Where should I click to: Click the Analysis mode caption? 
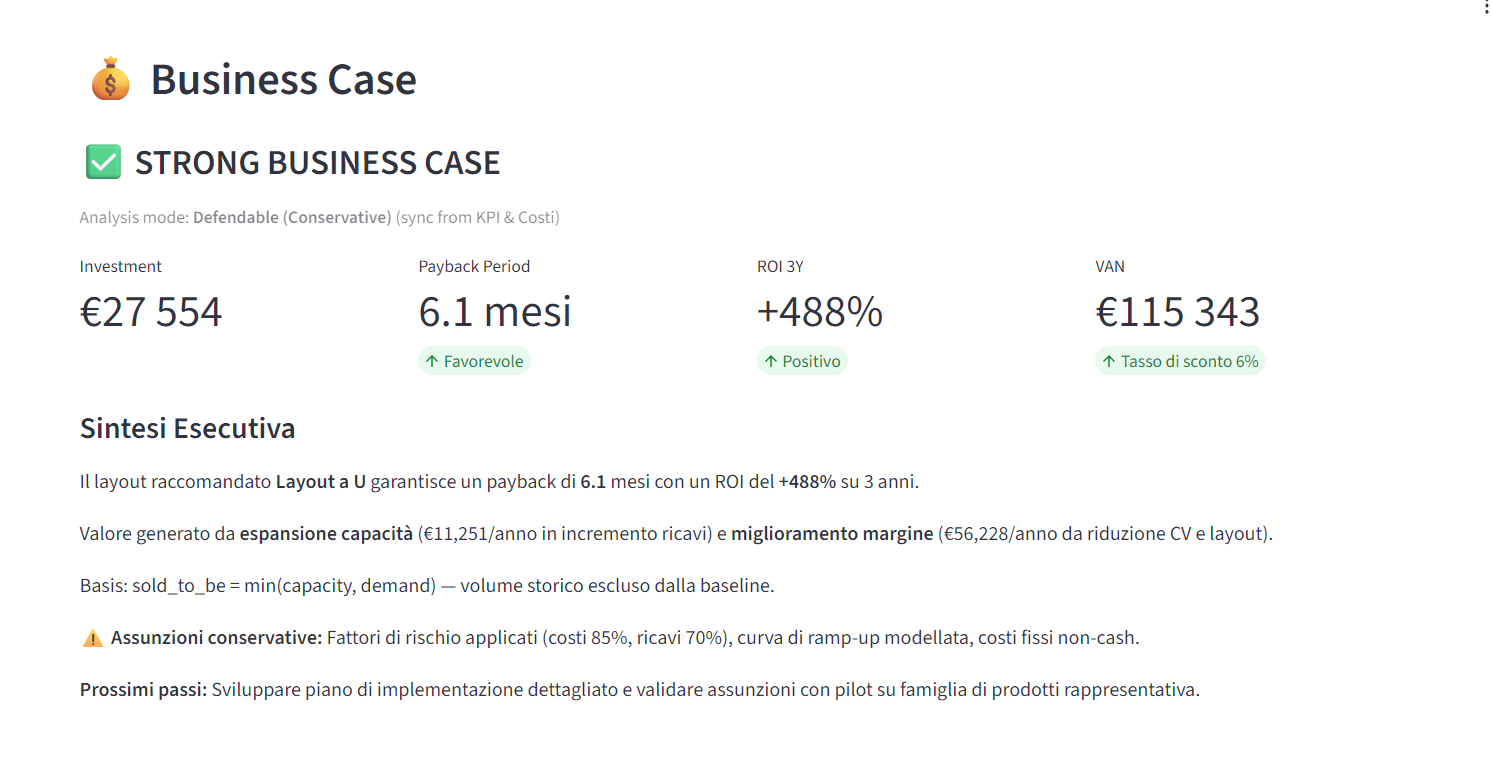[x=319, y=217]
